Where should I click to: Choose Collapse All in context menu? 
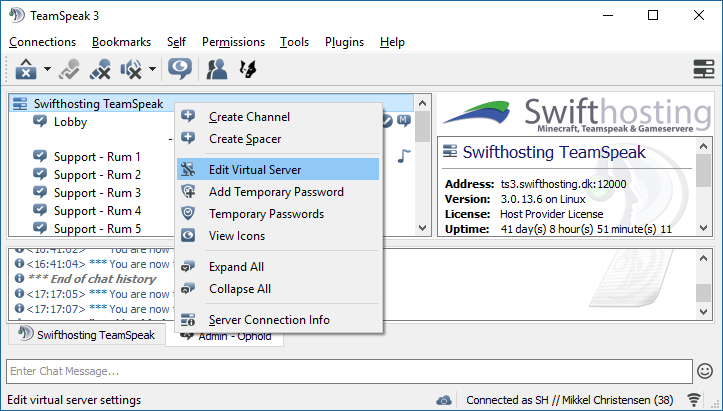278,289
